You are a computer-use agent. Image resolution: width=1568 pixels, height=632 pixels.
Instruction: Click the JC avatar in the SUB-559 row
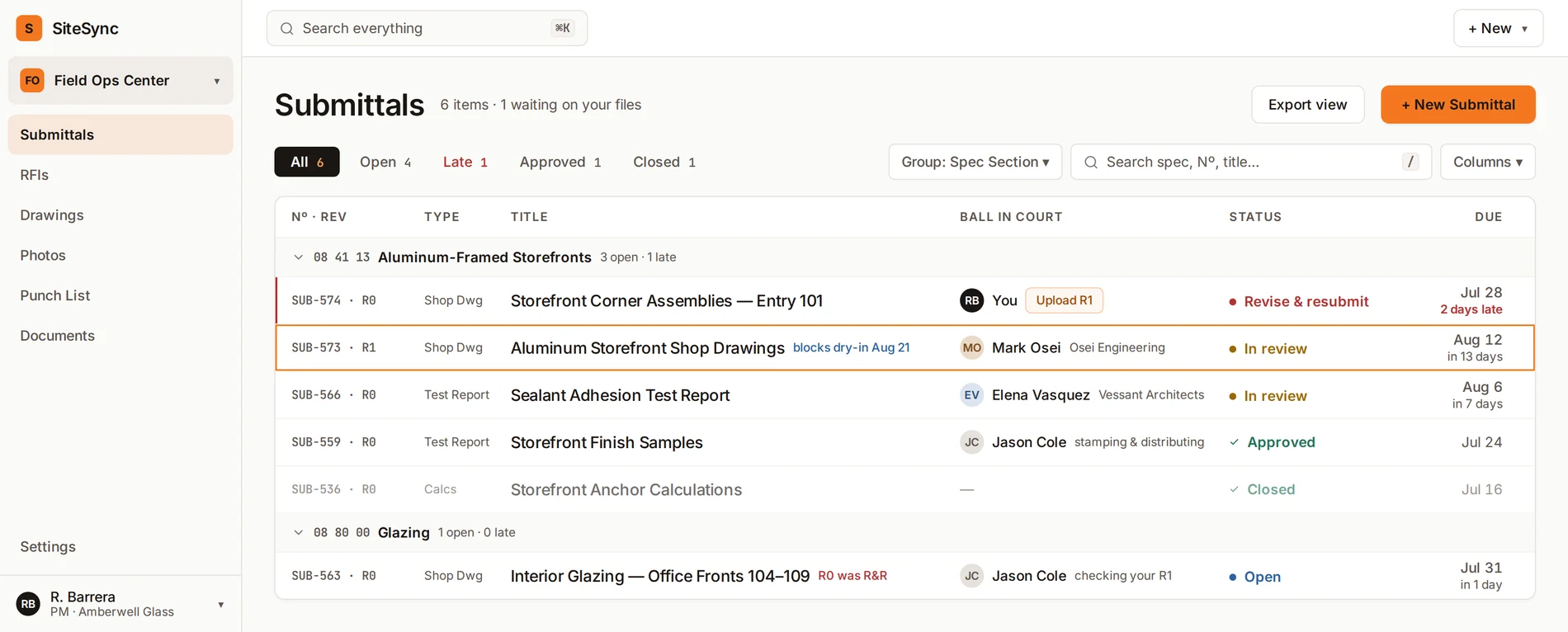pyautogui.click(x=971, y=442)
